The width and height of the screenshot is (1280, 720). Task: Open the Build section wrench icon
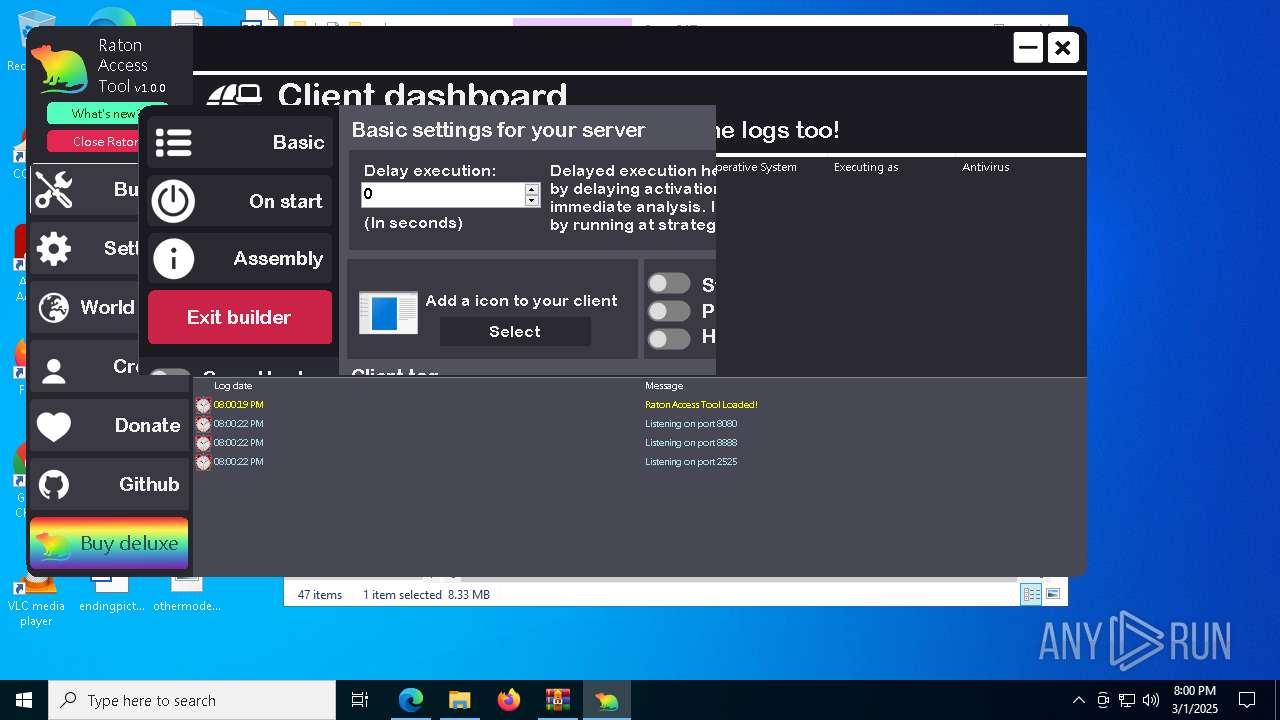54,190
